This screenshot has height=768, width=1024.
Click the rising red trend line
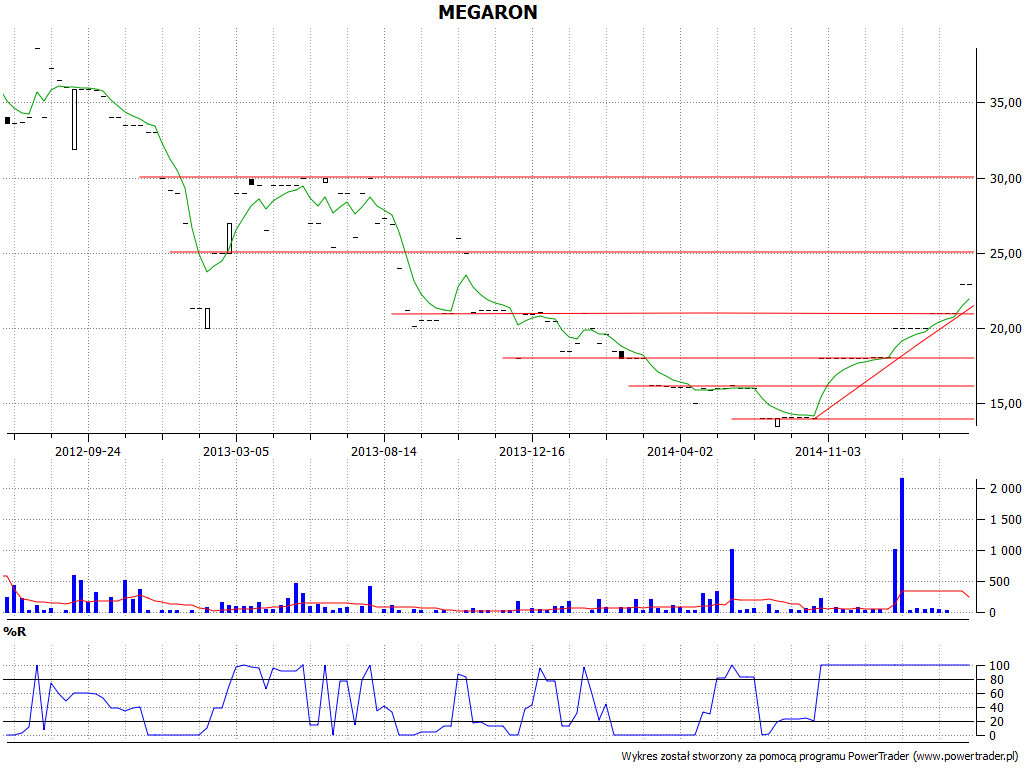(x=895, y=362)
